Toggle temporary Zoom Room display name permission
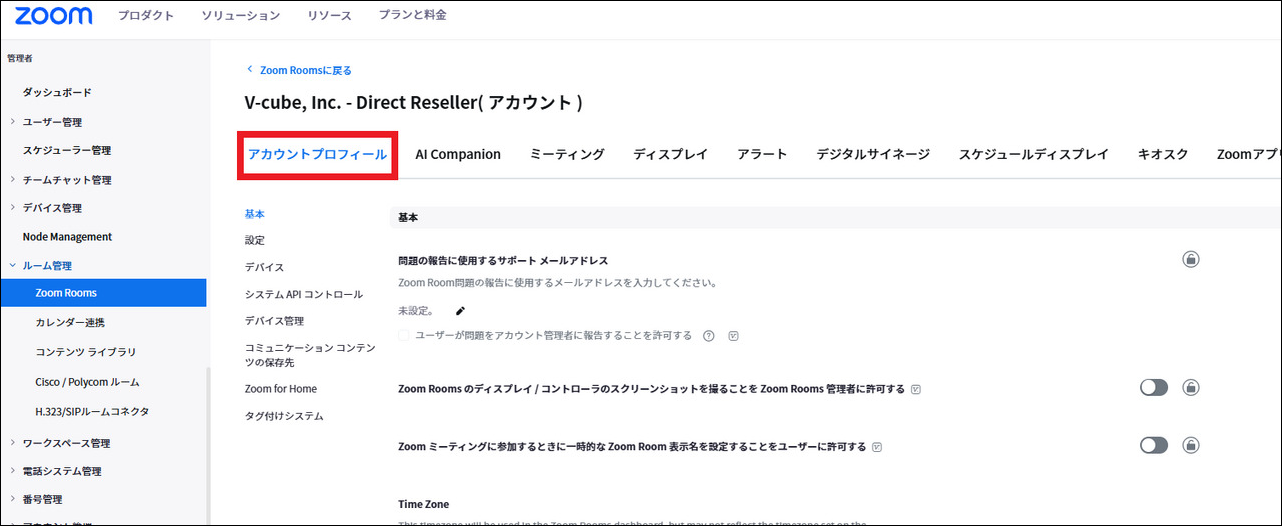This screenshot has width=1282, height=526. point(1154,446)
